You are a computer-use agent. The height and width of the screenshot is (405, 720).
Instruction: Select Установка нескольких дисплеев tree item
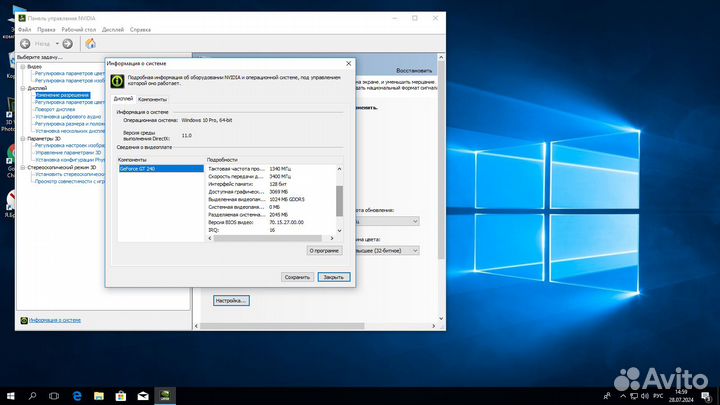[70, 131]
